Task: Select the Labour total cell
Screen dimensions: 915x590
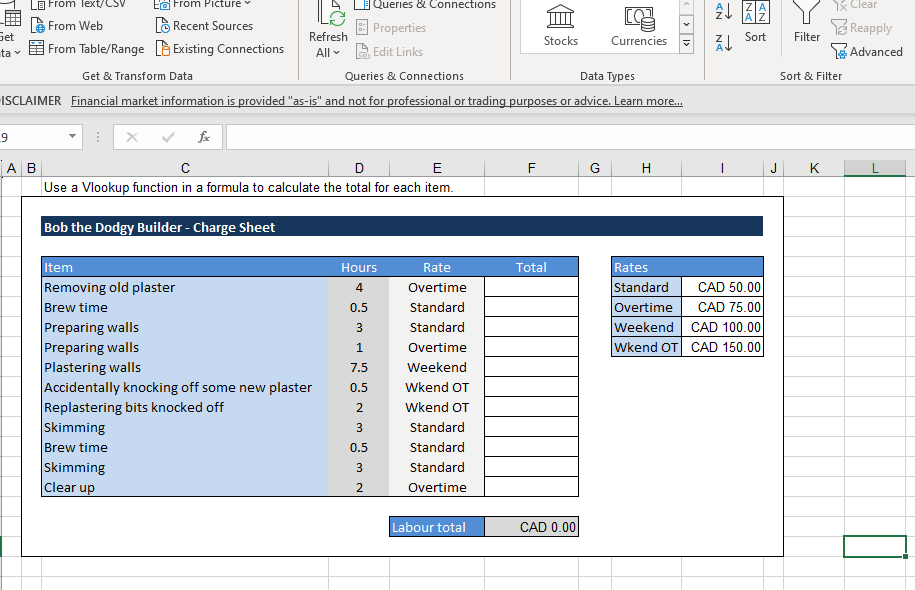Action: (436, 526)
